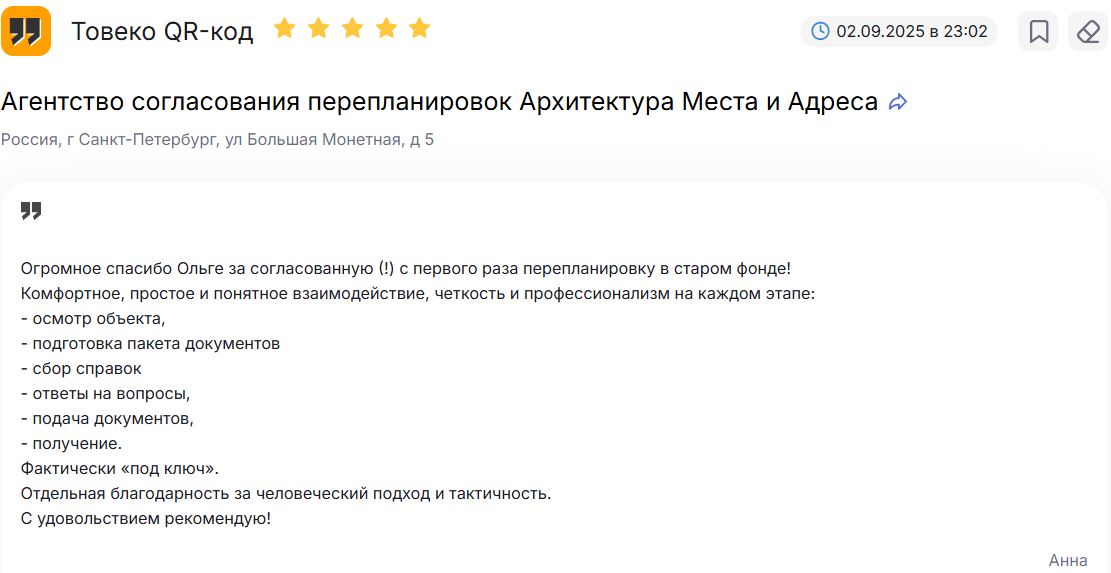
Task: Share the agency via the arrow icon
Action: [x=897, y=103]
